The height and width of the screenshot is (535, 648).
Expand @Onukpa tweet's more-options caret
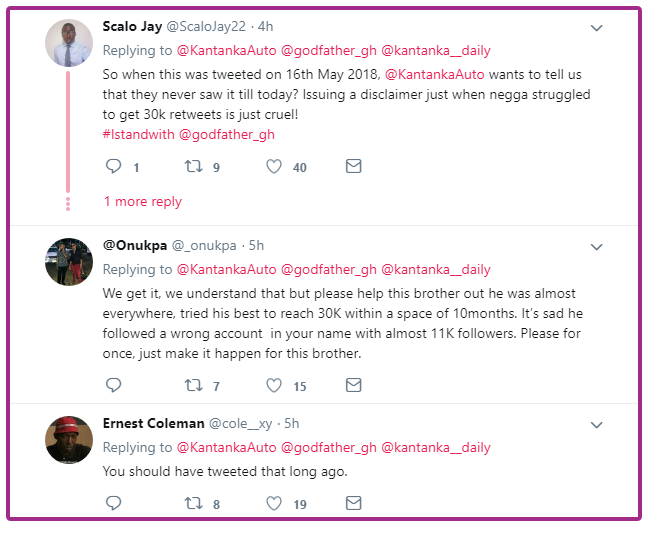597,246
